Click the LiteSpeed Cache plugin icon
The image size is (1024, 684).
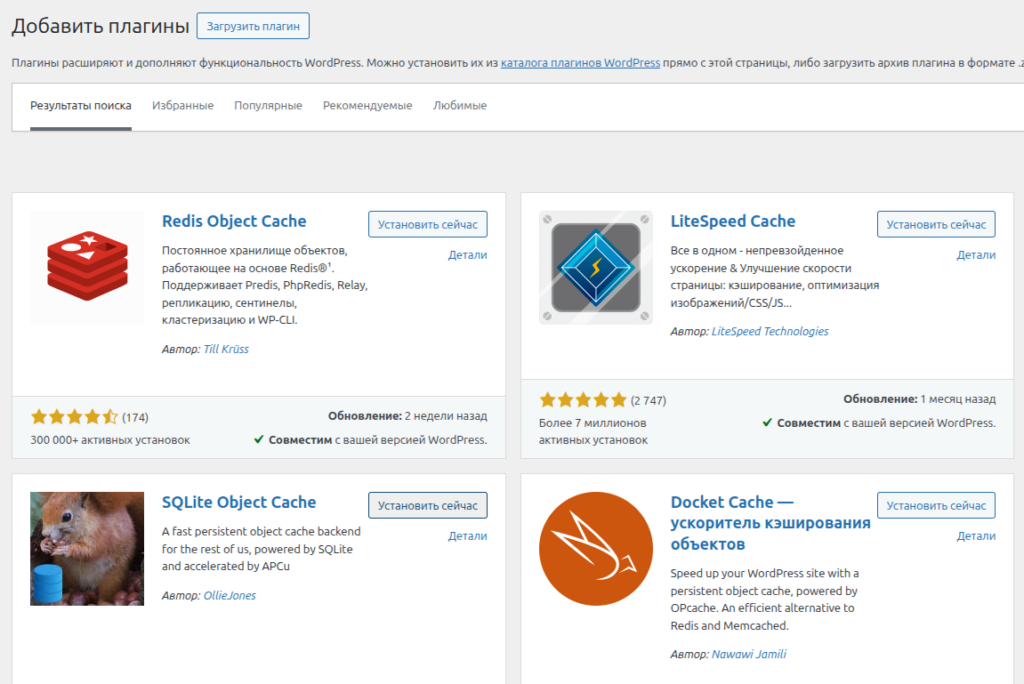click(x=596, y=267)
